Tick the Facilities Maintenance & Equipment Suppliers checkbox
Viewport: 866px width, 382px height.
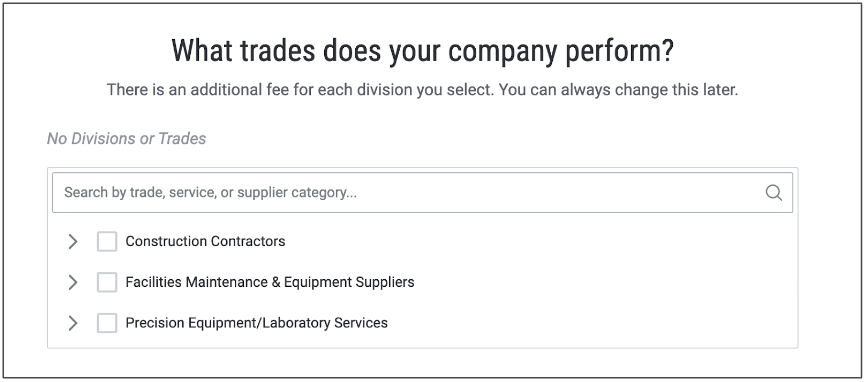[x=107, y=282]
